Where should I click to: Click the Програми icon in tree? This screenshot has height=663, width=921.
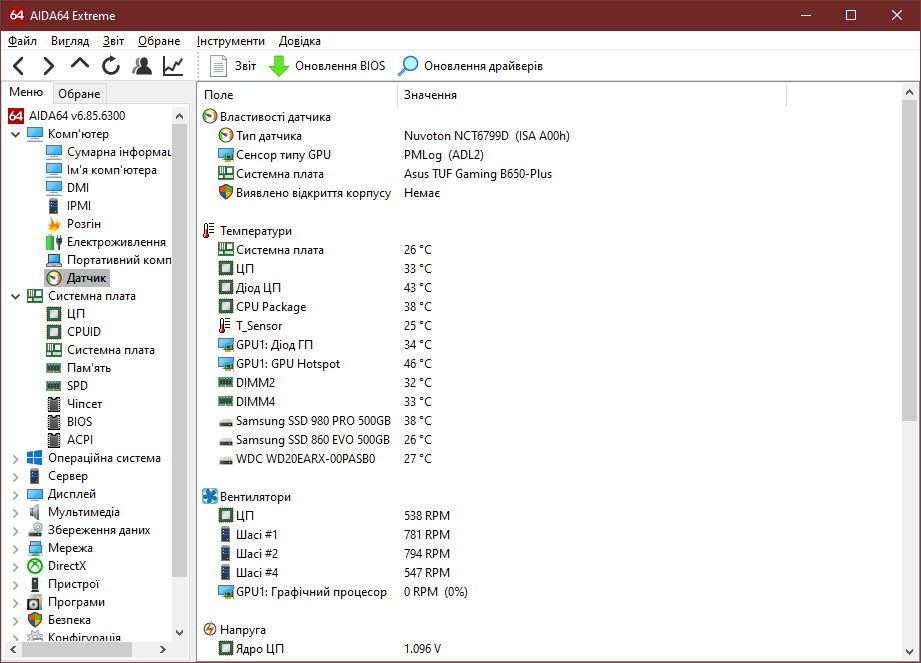coord(35,603)
